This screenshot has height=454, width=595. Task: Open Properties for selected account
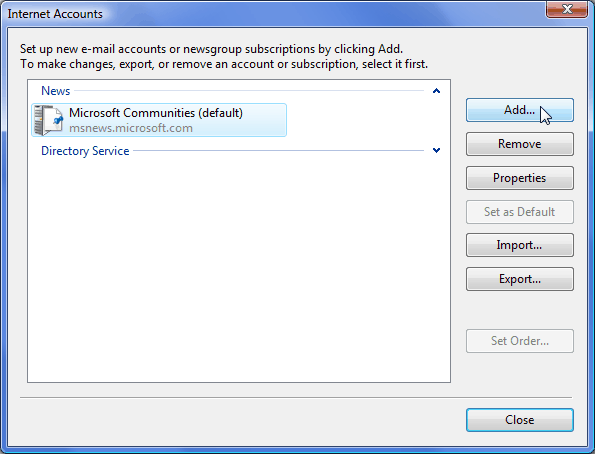click(x=519, y=178)
